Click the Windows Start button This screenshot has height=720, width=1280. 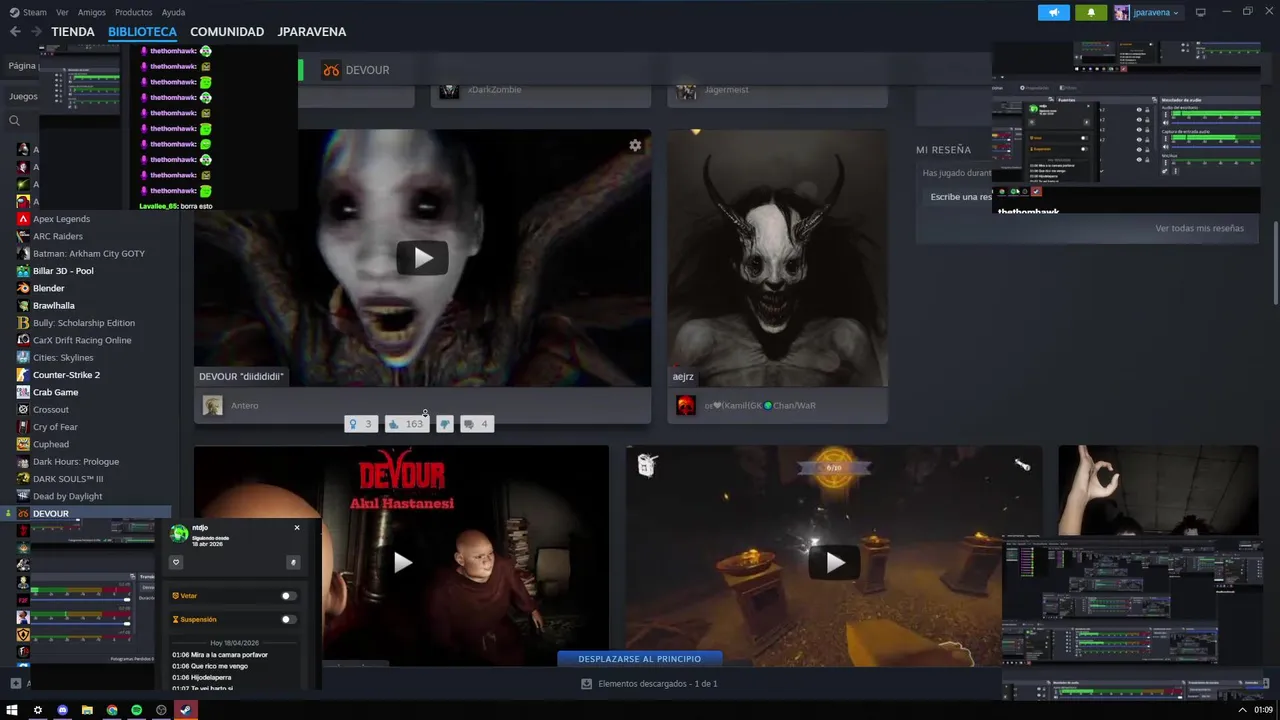[12, 710]
